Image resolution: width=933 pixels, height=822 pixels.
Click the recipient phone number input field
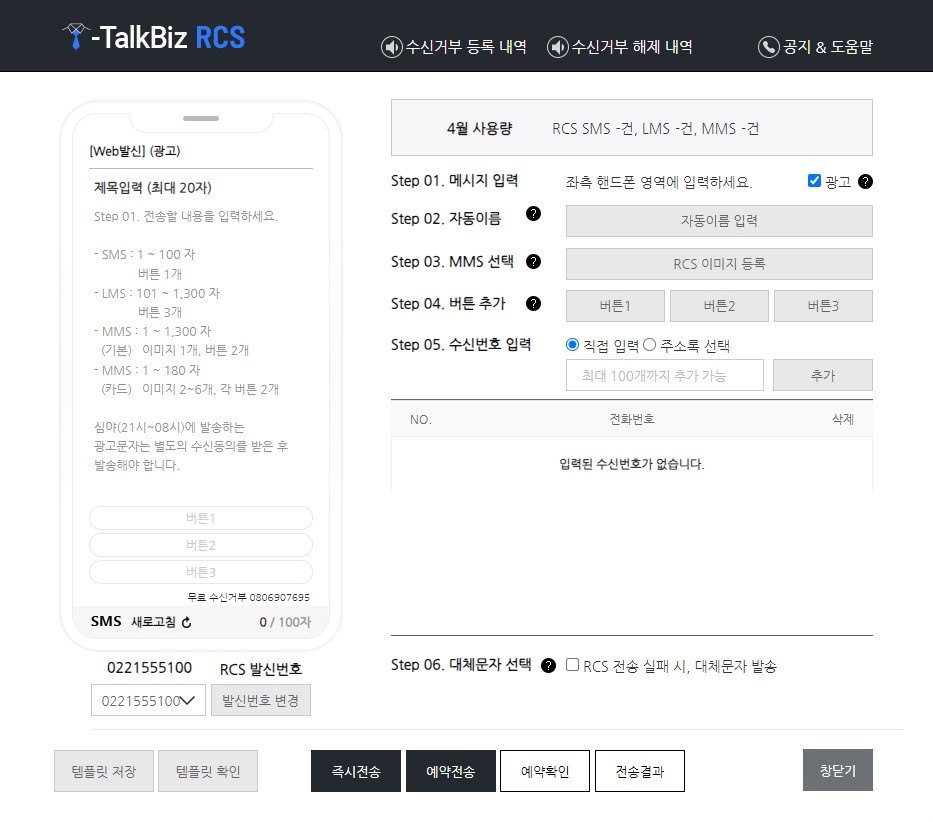(664, 375)
